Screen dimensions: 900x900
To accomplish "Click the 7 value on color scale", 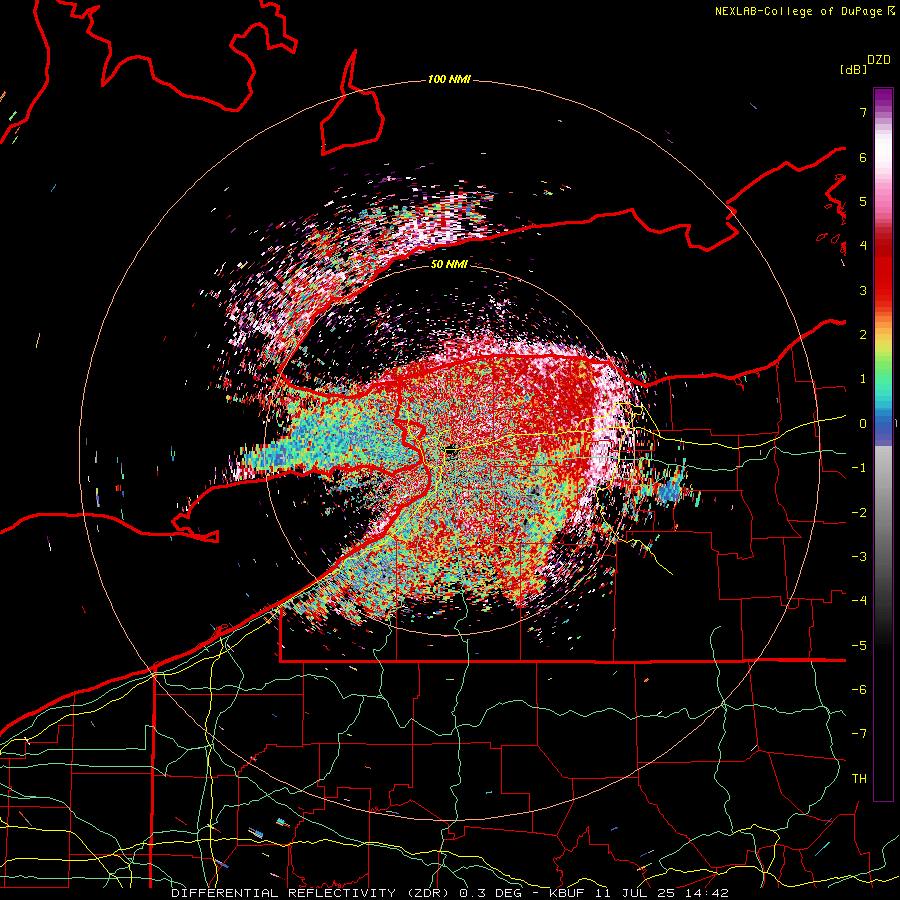I will click(863, 112).
